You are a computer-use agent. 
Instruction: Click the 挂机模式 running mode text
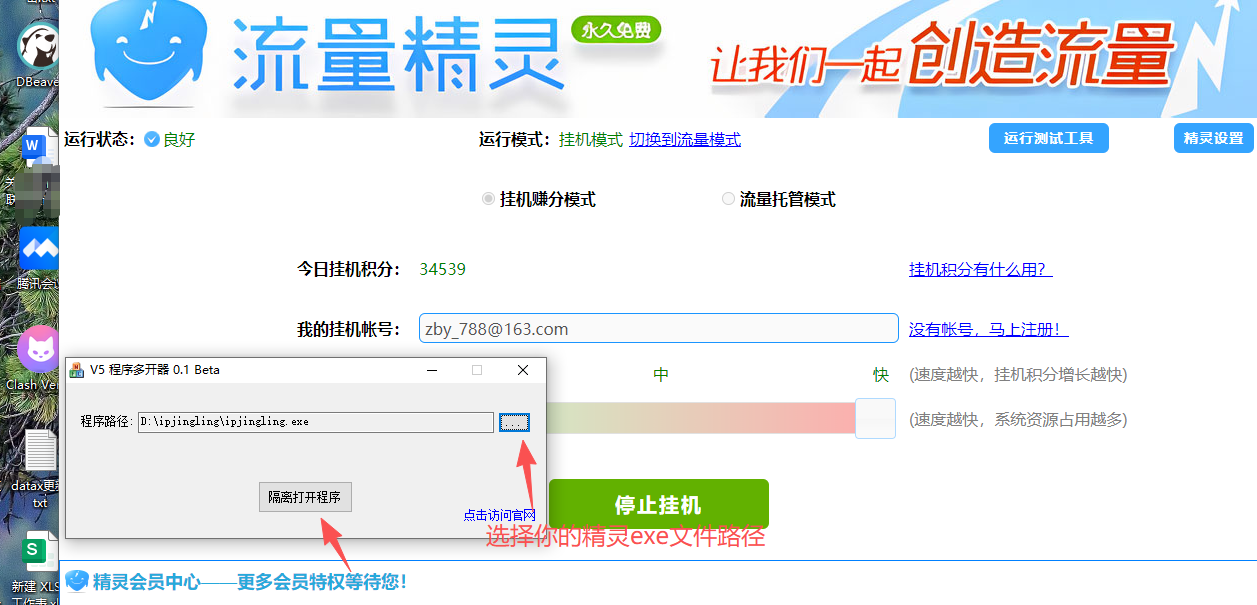tap(590, 139)
